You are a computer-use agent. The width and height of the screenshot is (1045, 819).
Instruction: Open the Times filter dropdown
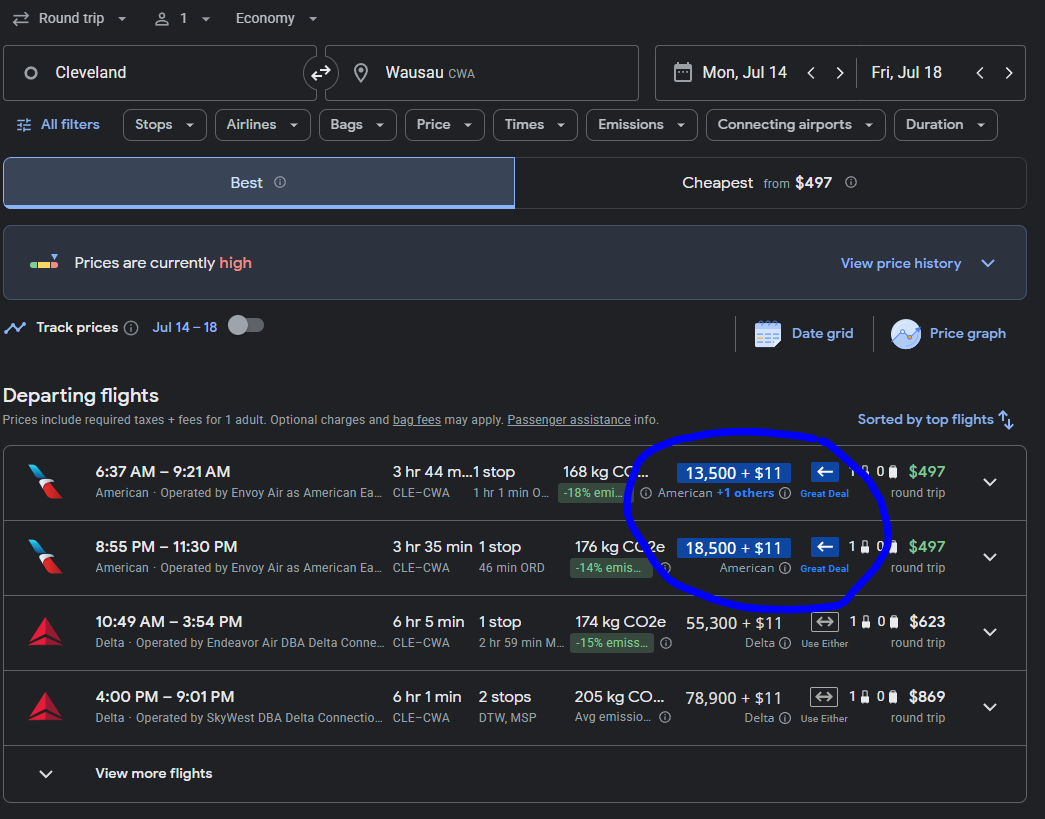coord(535,125)
